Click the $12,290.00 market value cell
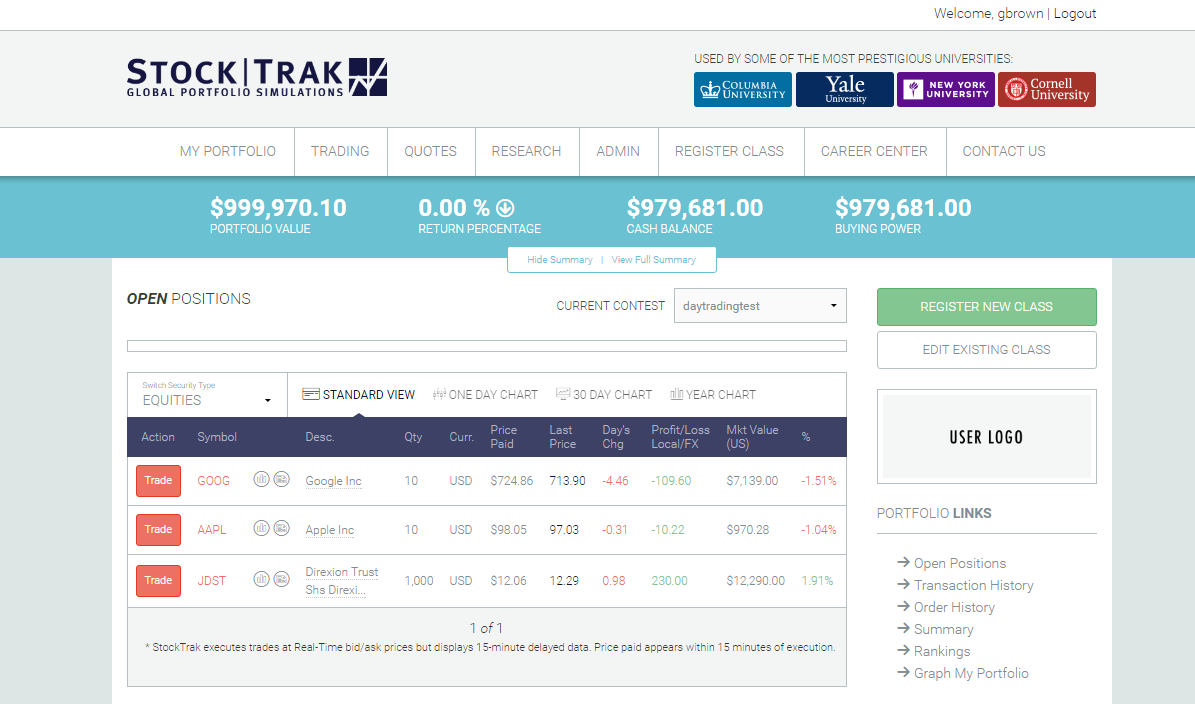1195x704 pixels. coord(755,581)
